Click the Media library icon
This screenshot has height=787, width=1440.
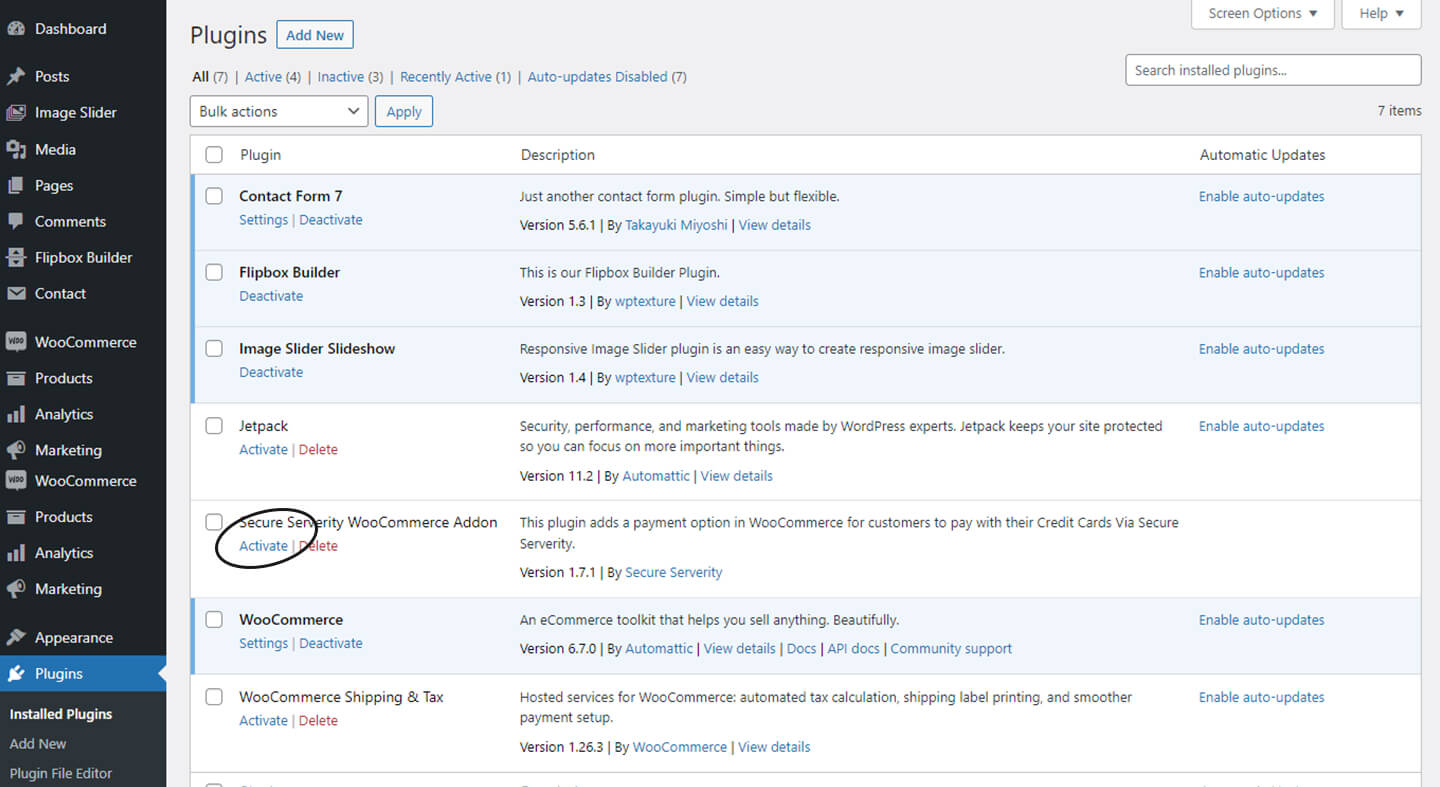(x=16, y=149)
